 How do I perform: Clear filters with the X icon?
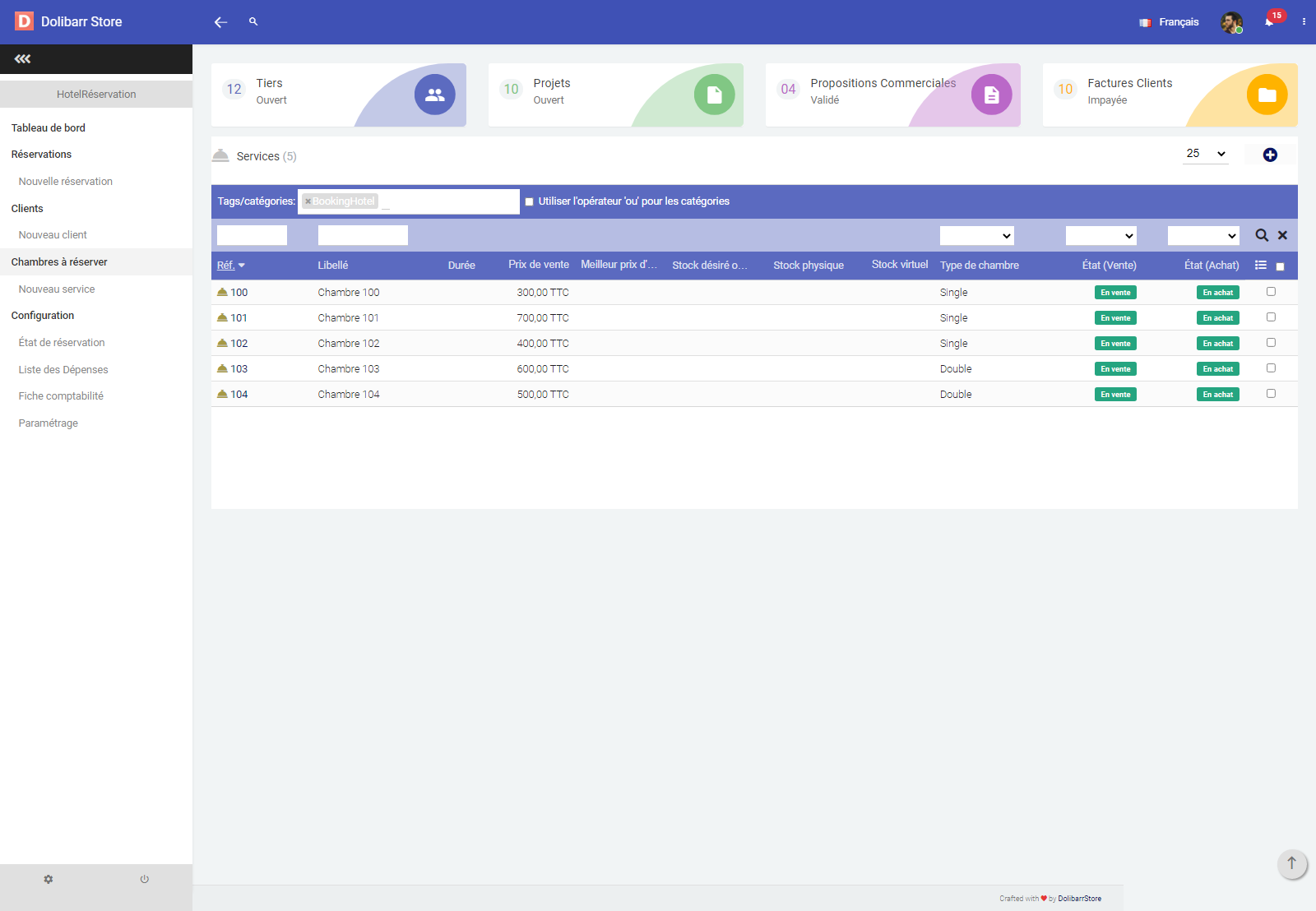coord(1282,235)
